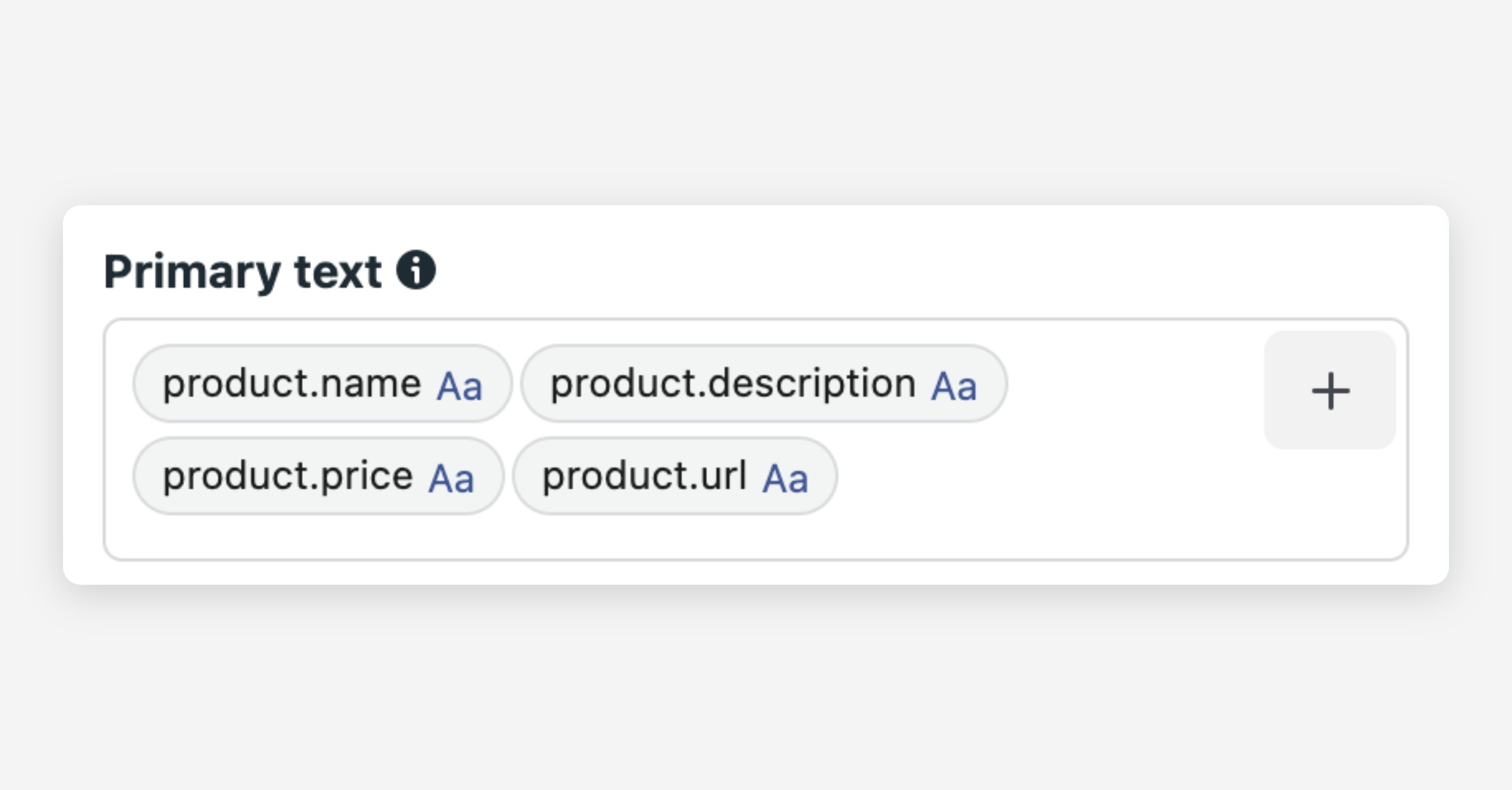Open text case options for product.description

tap(954, 386)
